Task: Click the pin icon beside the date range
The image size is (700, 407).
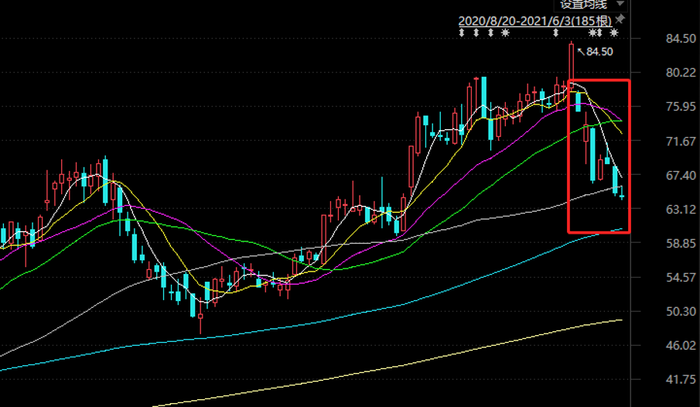Action: [x=620, y=20]
